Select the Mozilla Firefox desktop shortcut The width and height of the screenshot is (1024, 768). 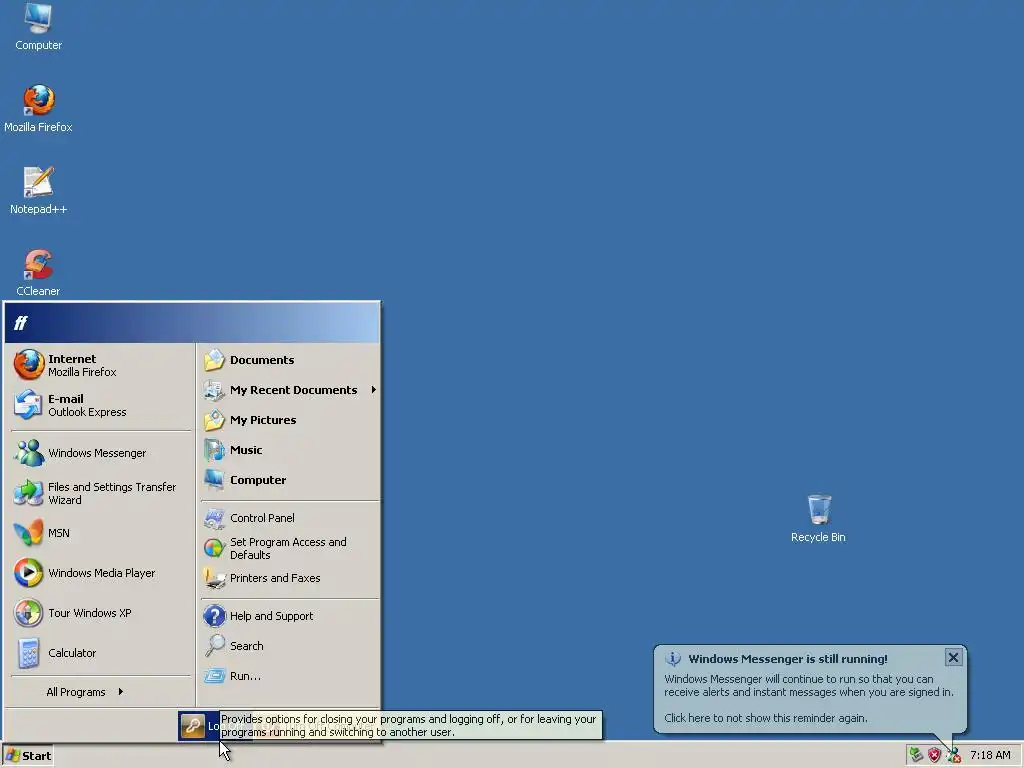[x=38, y=108]
